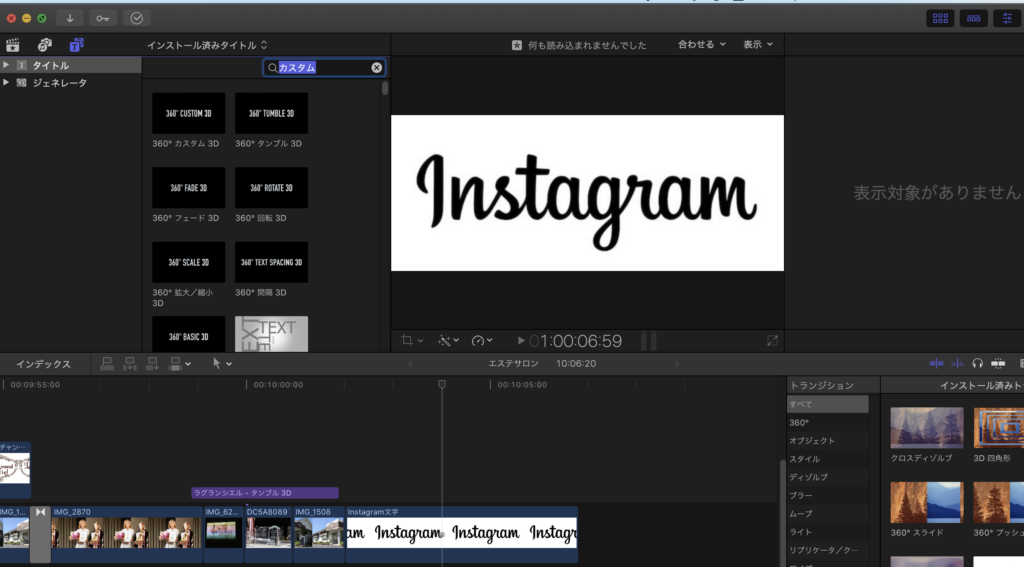Open the インデックス timeline index

tap(43, 364)
